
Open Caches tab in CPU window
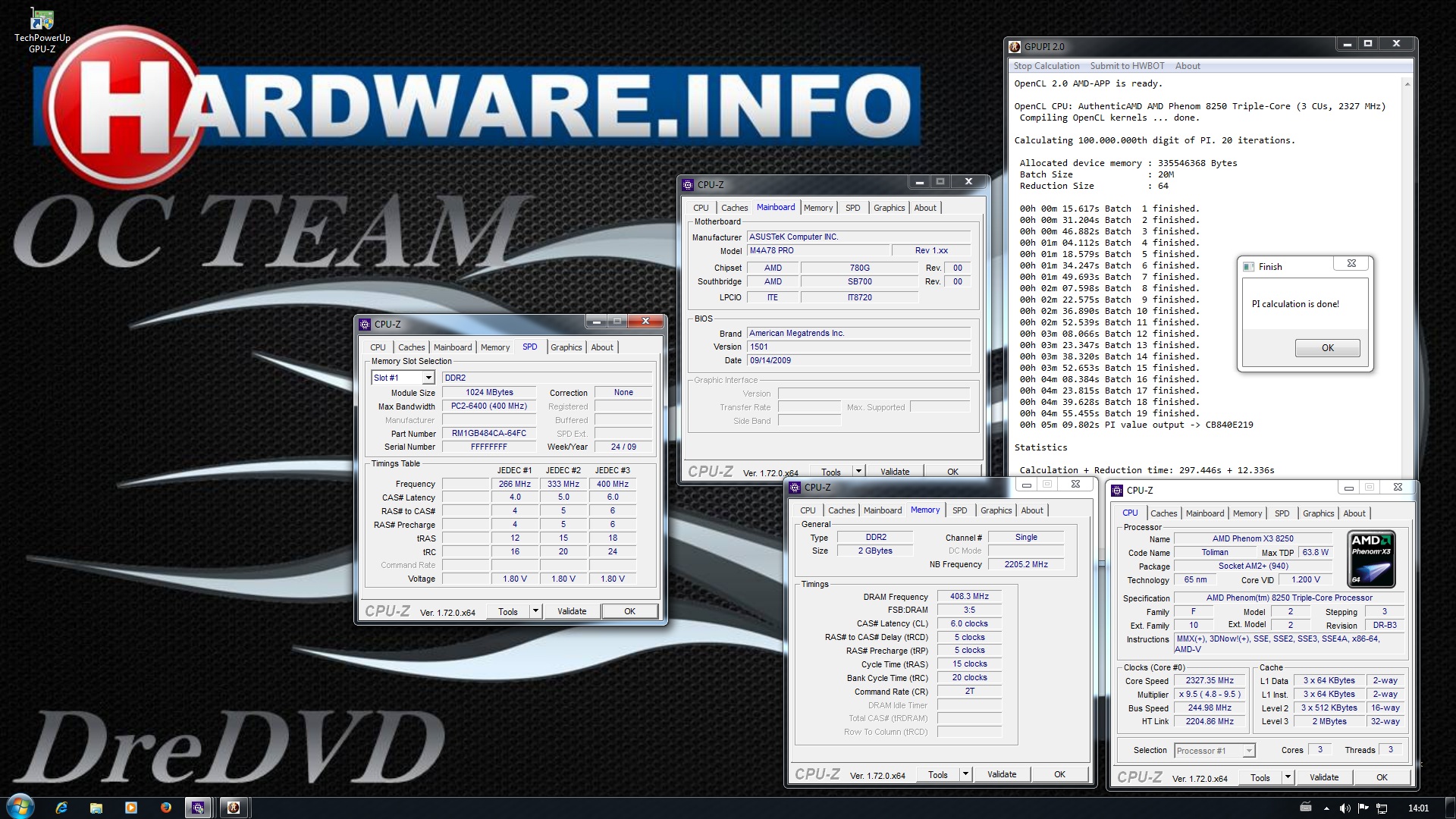pyautogui.click(x=1163, y=513)
